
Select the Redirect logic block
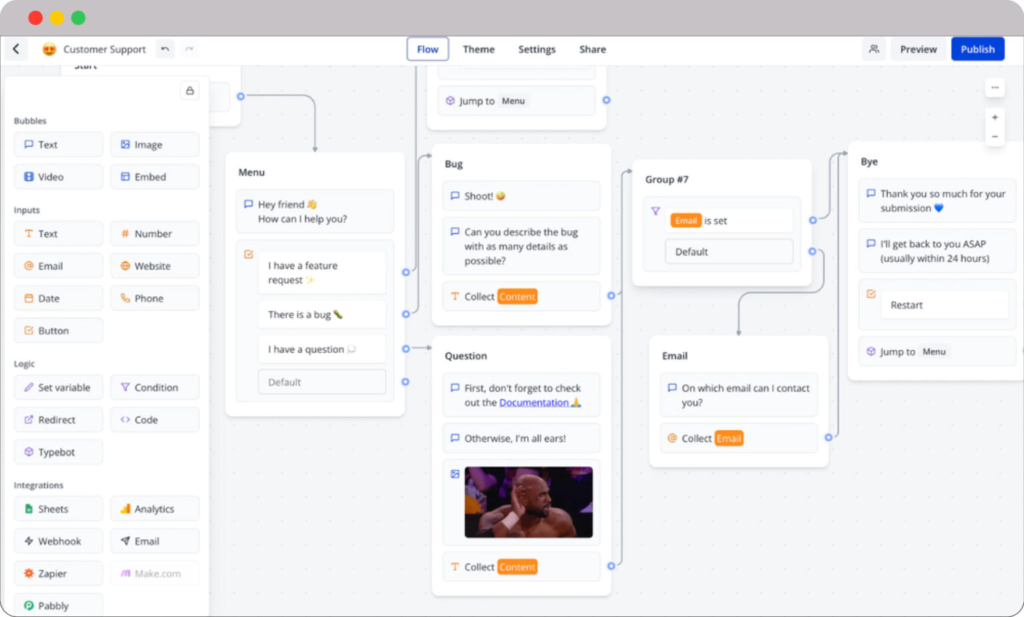(x=57, y=419)
